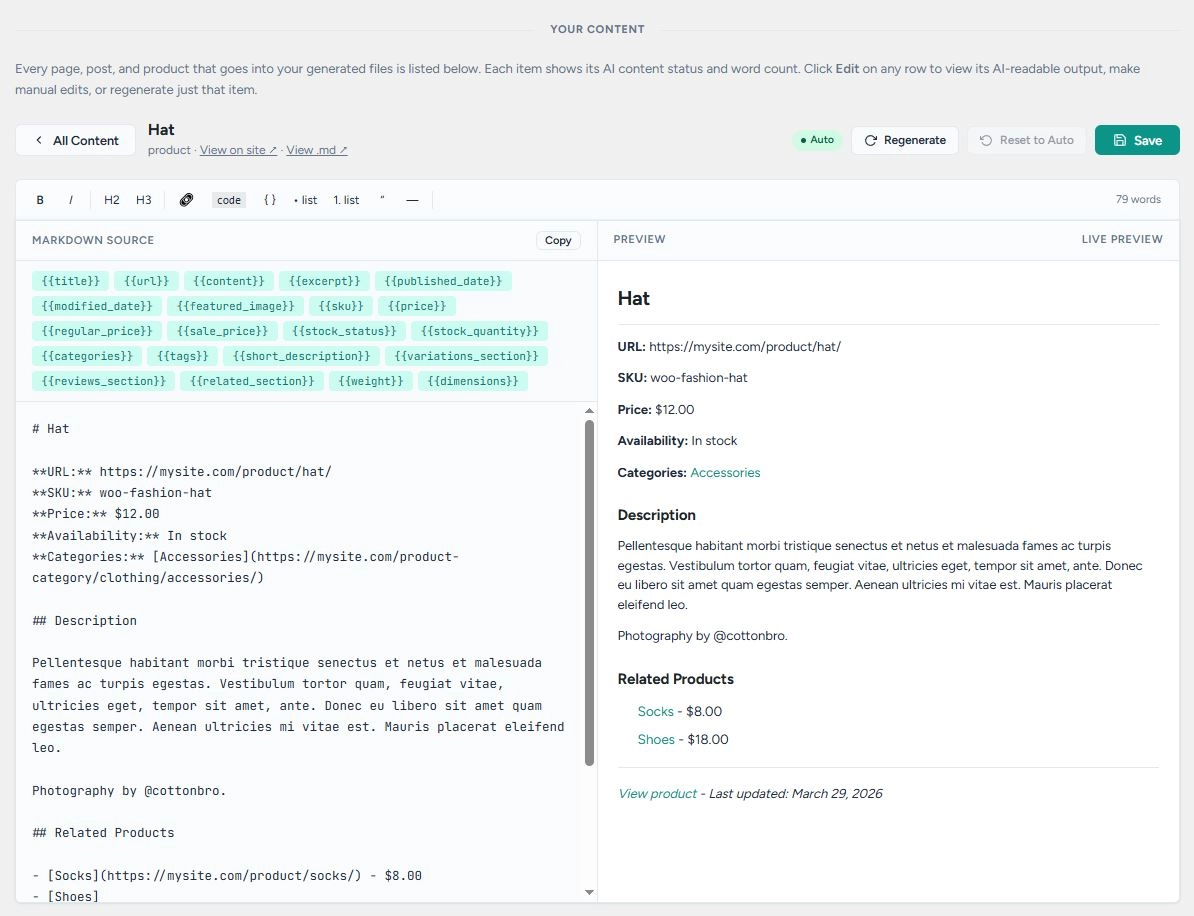The width and height of the screenshot is (1194, 916).
Task: Click the '**SKU:** woo-fashion-hat' source line
Action: point(122,493)
